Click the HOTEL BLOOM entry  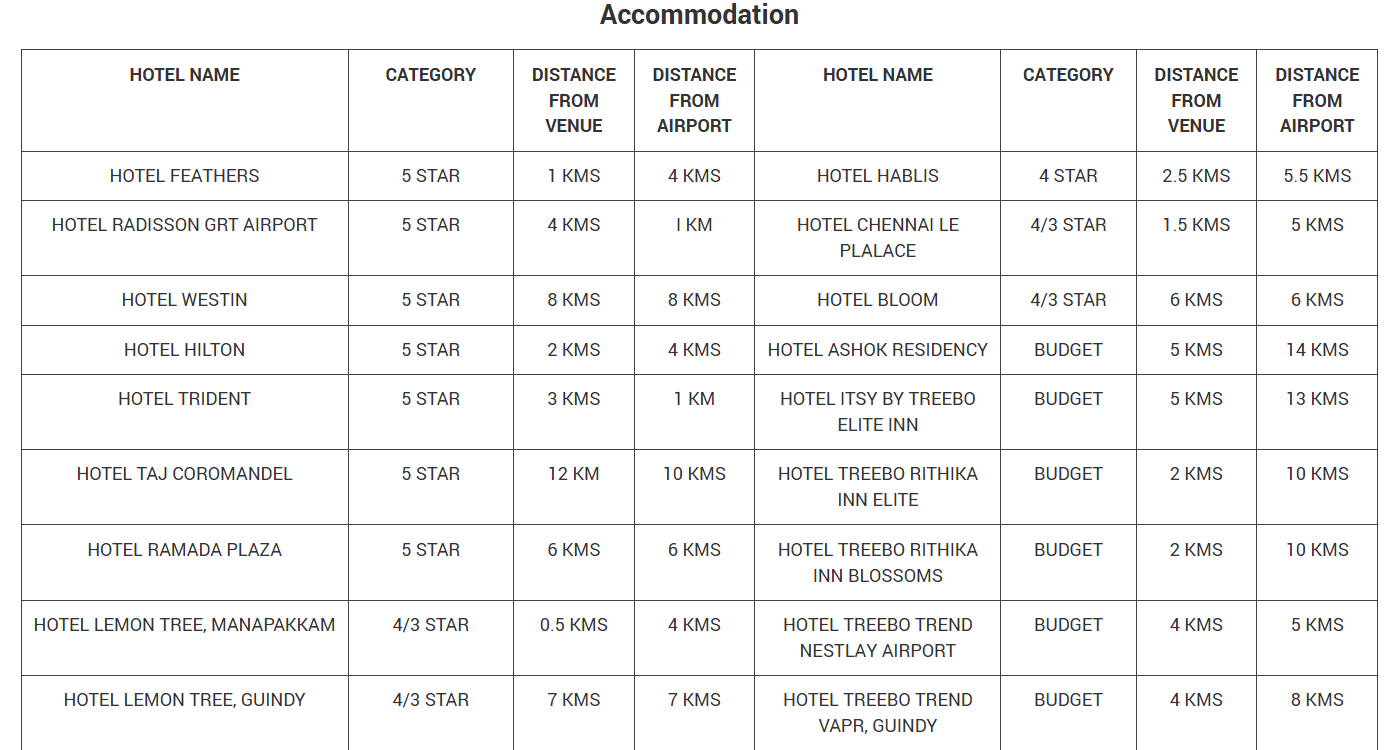[878, 300]
